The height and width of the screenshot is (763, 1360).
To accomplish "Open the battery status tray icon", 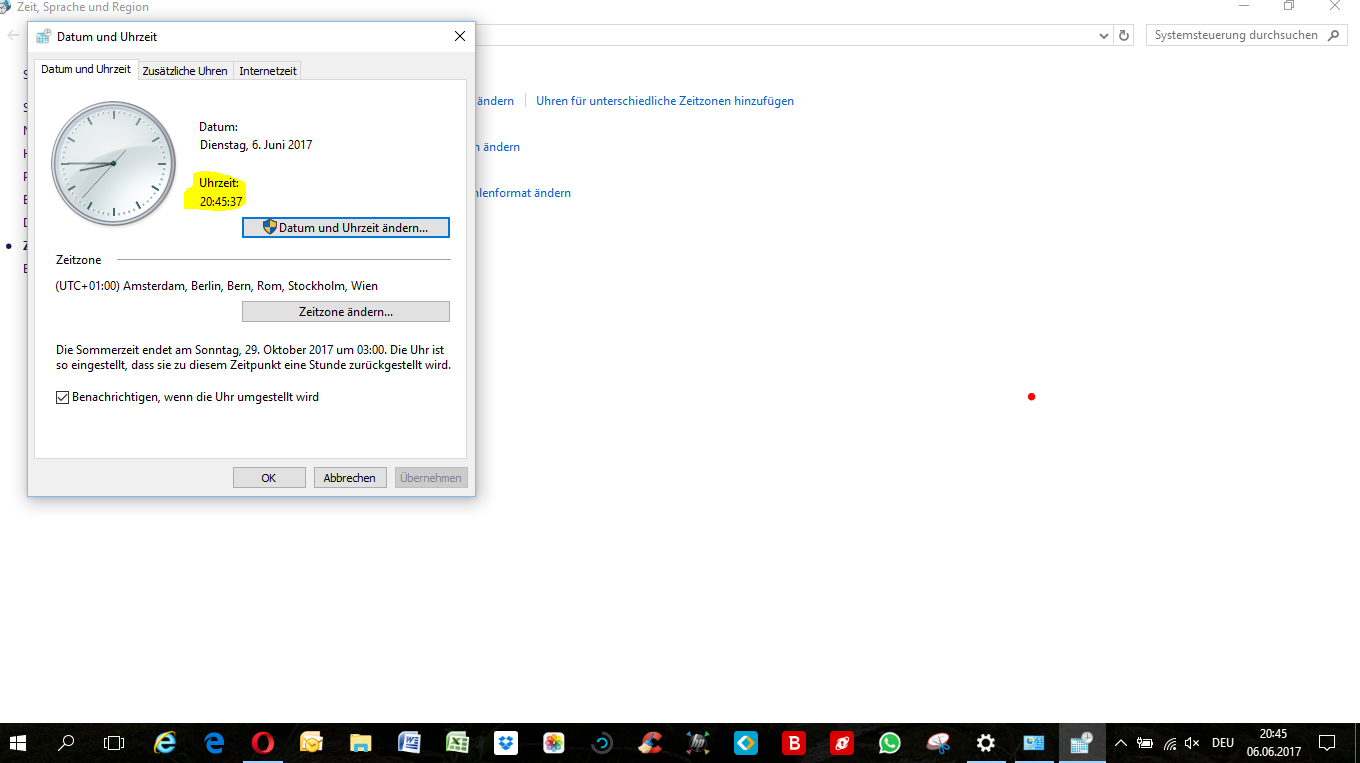I will pyautogui.click(x=1145, y=743).
